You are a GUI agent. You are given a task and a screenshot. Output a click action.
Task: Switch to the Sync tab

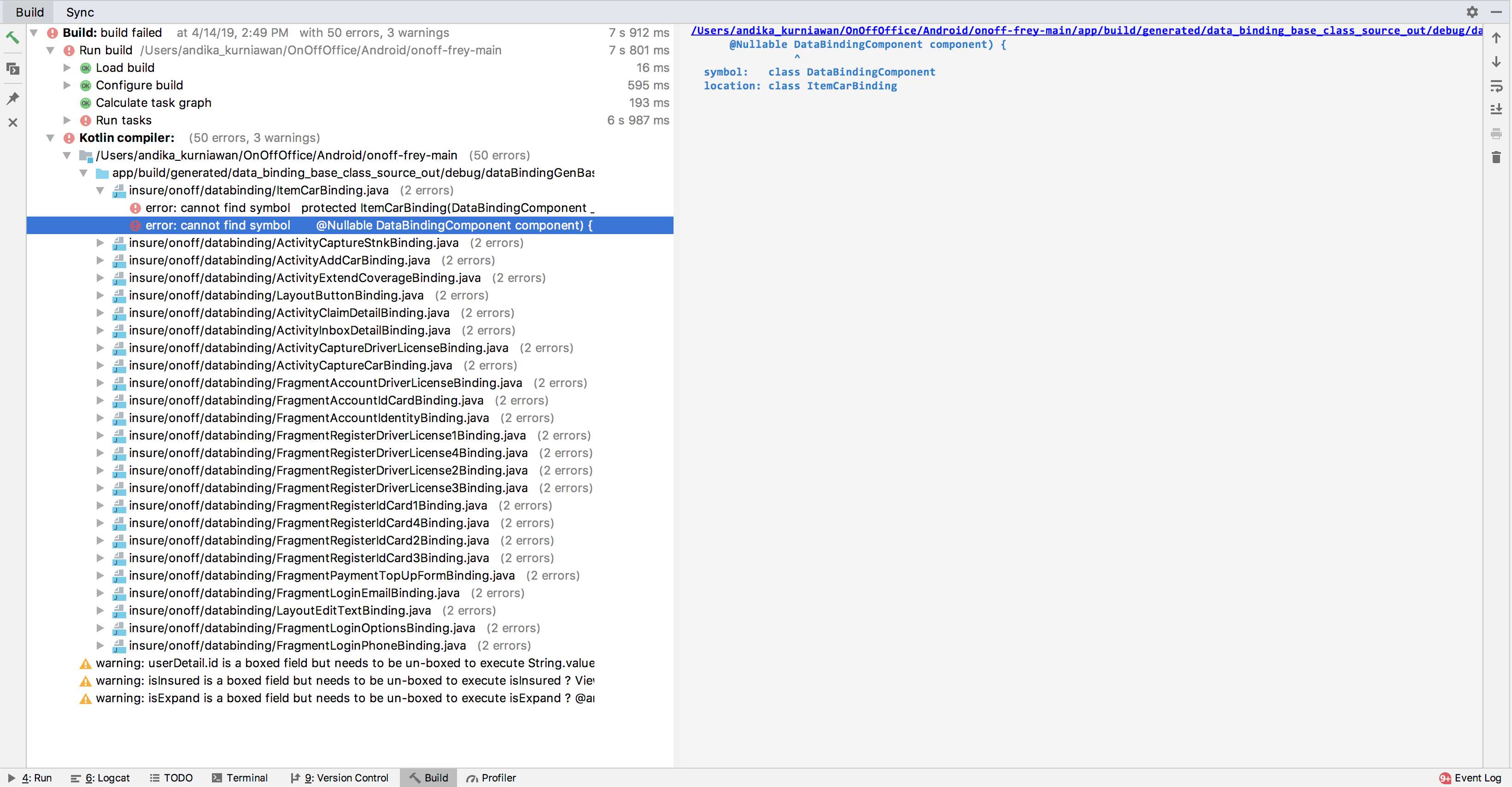(x=80, y=12)
